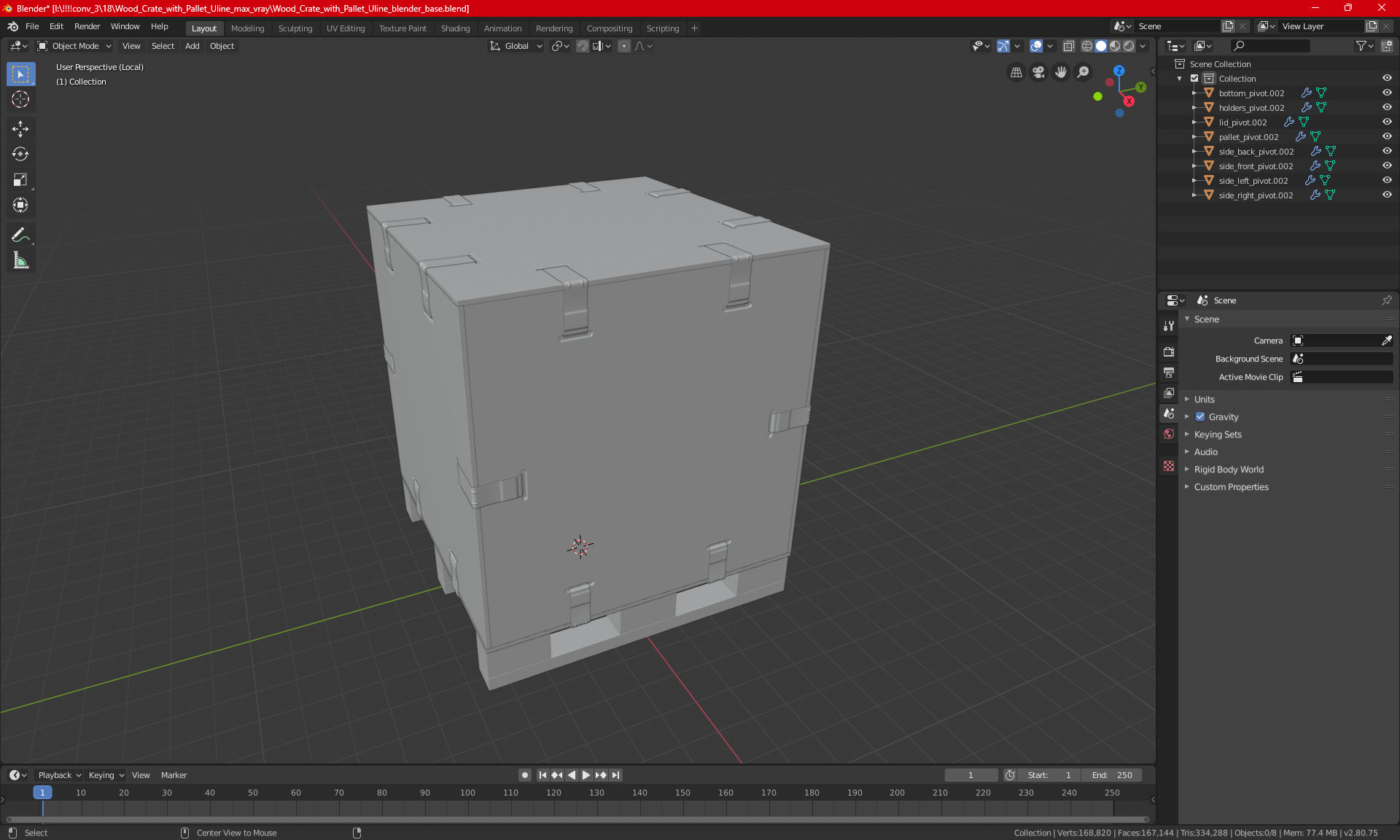
Task: Click the Cursor tool icon
Action: coord(20,100)
